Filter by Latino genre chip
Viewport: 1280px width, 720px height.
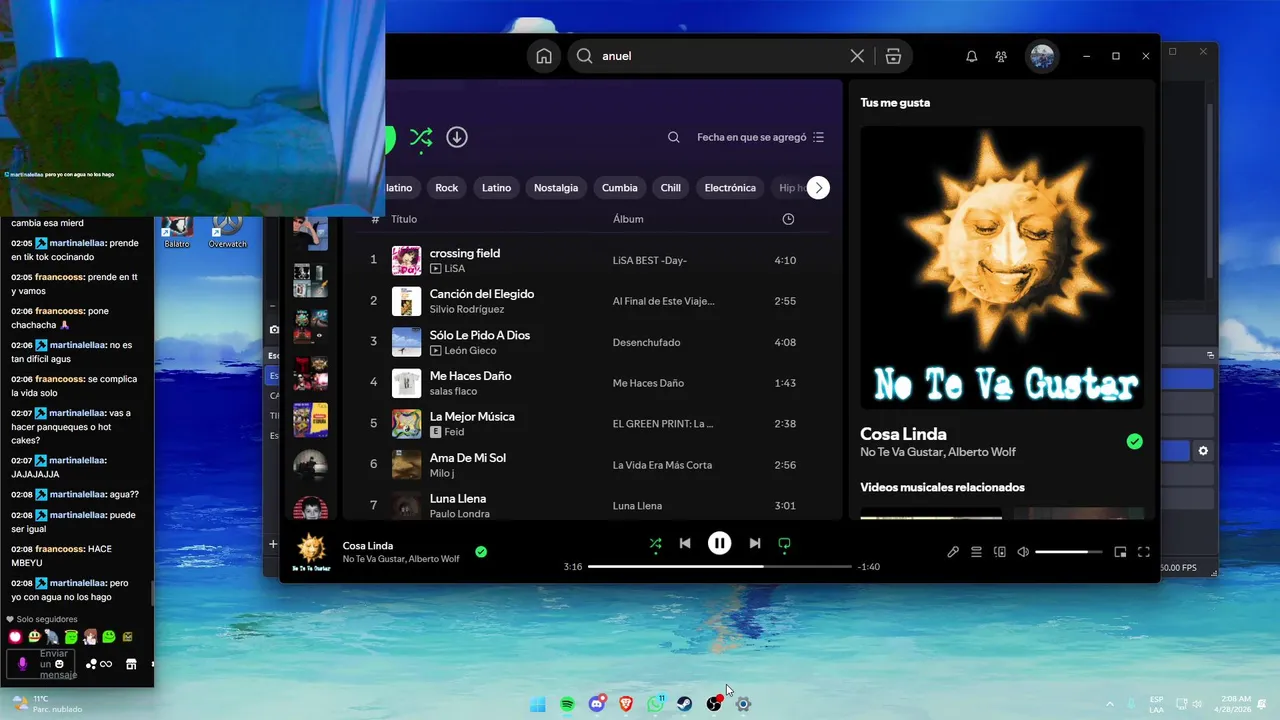point(496,188)
